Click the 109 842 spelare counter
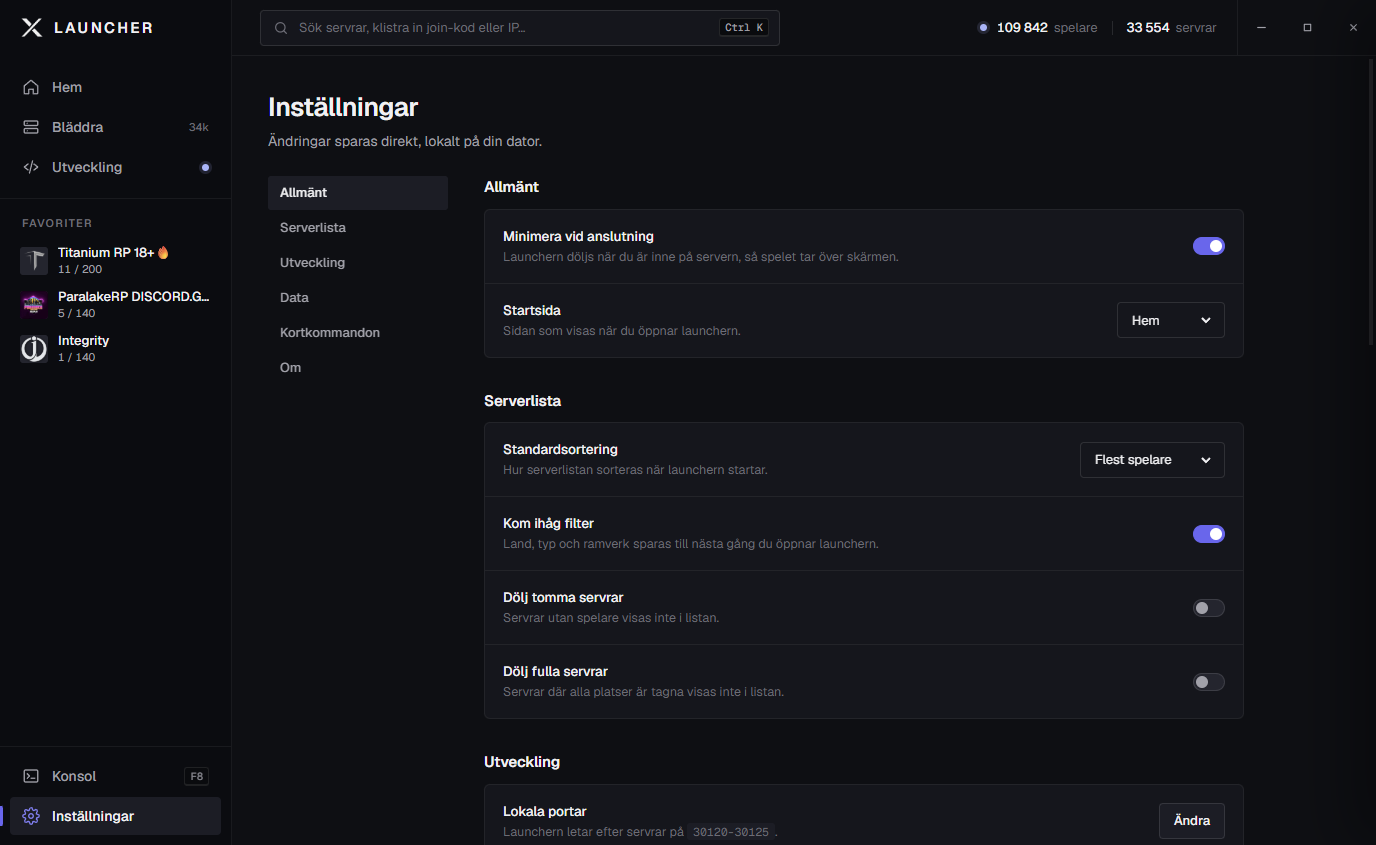Screen dimensions: 1376x845 click(1037, 28)
